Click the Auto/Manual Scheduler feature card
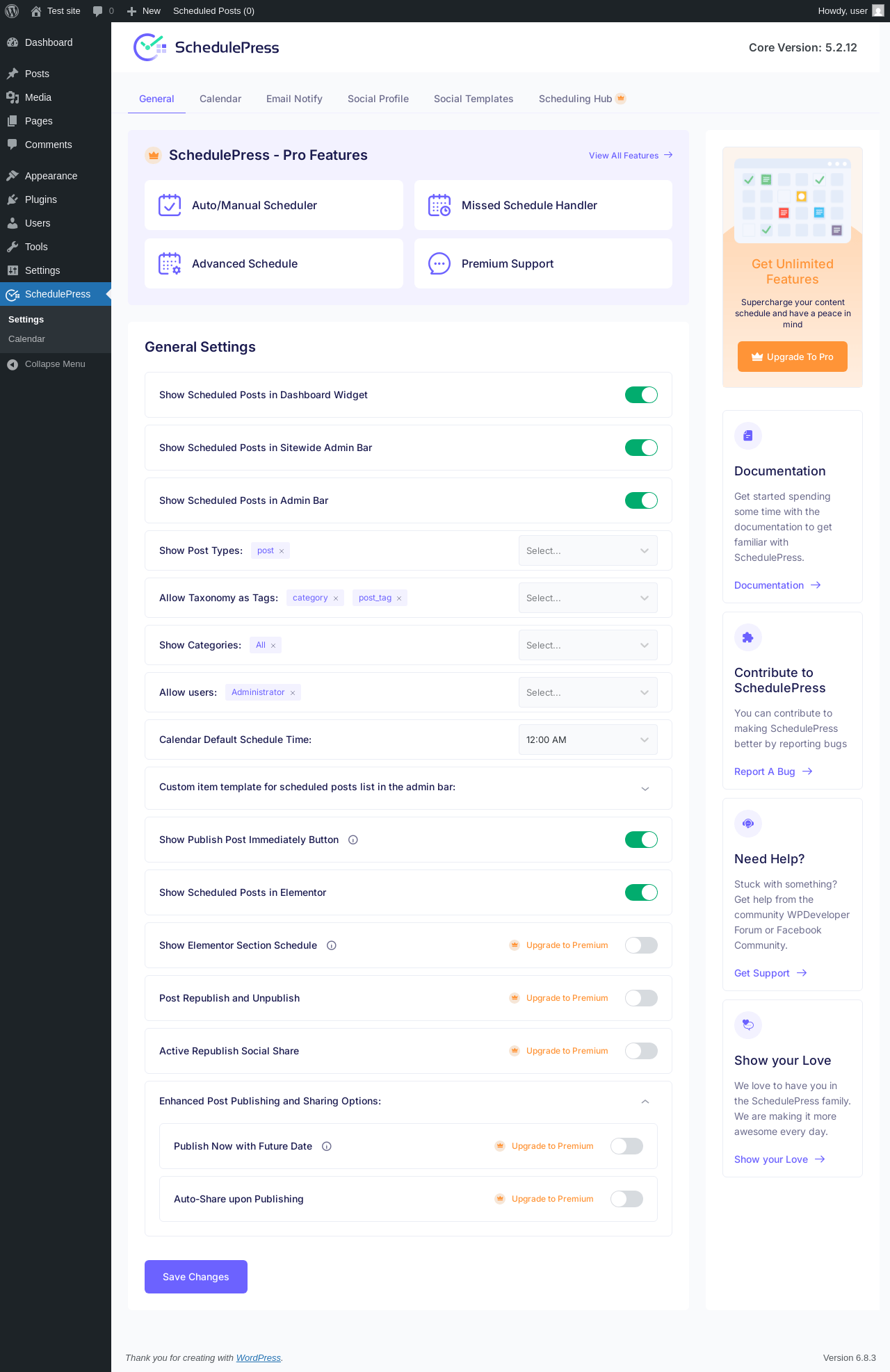The image size is (890, 1372). pyautogui.click(x=274, y=205)
